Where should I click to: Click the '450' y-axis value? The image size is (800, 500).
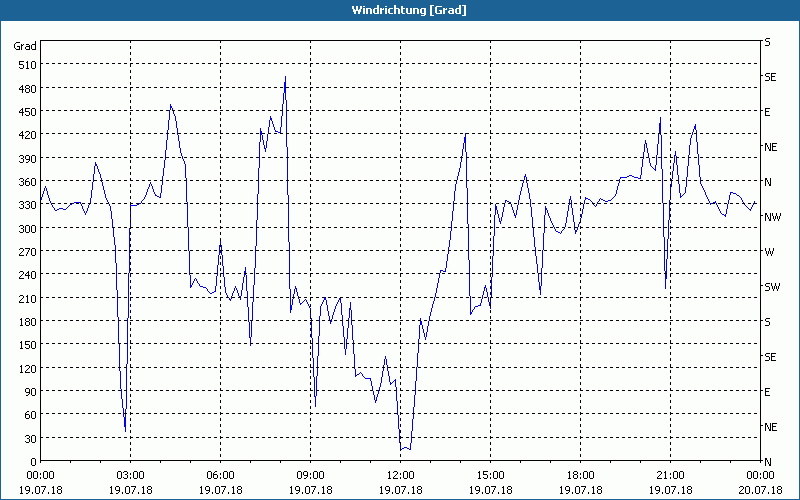pyautogui.click(x=28, y=112)
